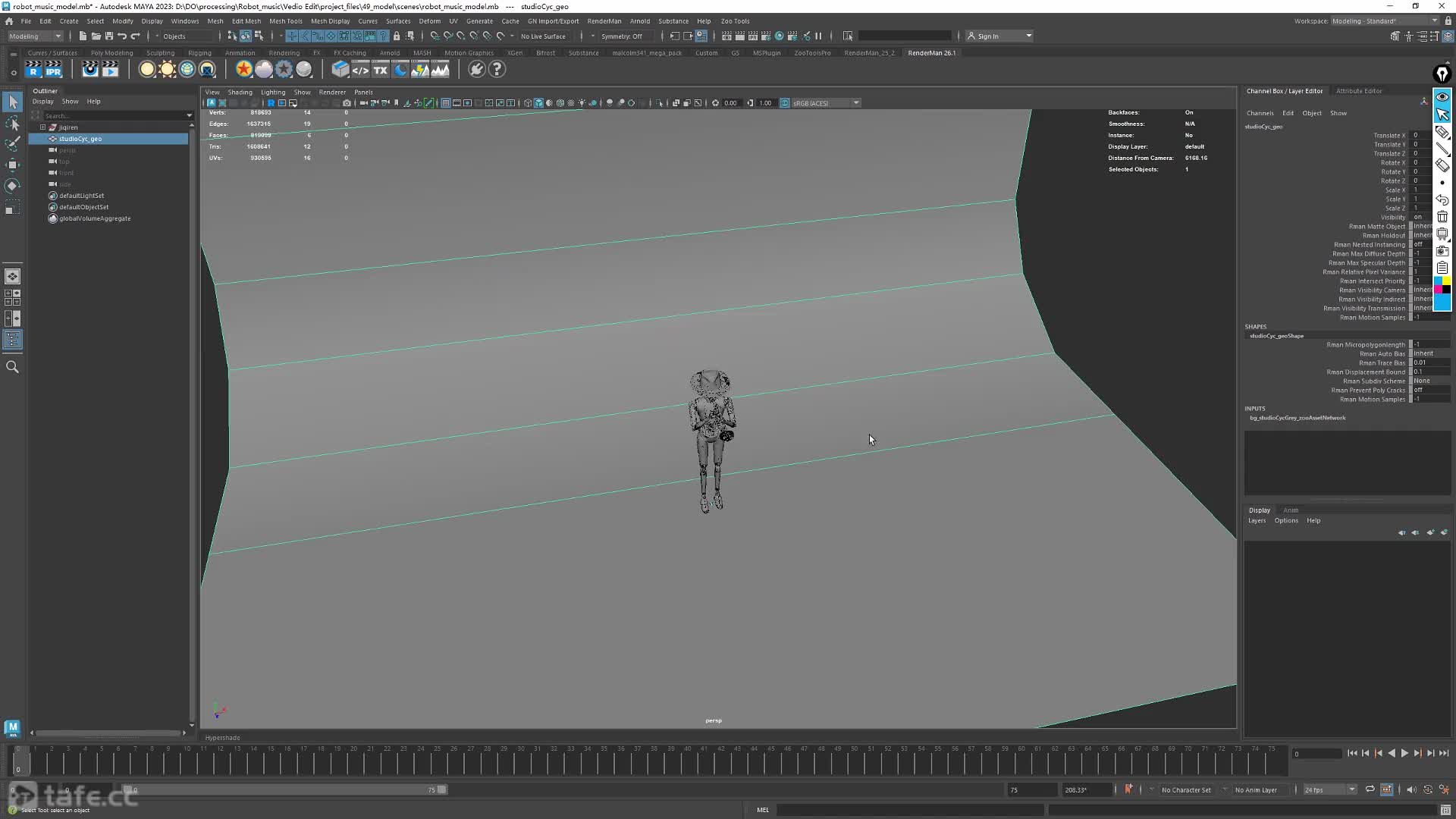Image resolution: width=1456 pixels, height=819 pixels.
Task: Start a RenderMan render with R icon
Action: tap(33, 69)
